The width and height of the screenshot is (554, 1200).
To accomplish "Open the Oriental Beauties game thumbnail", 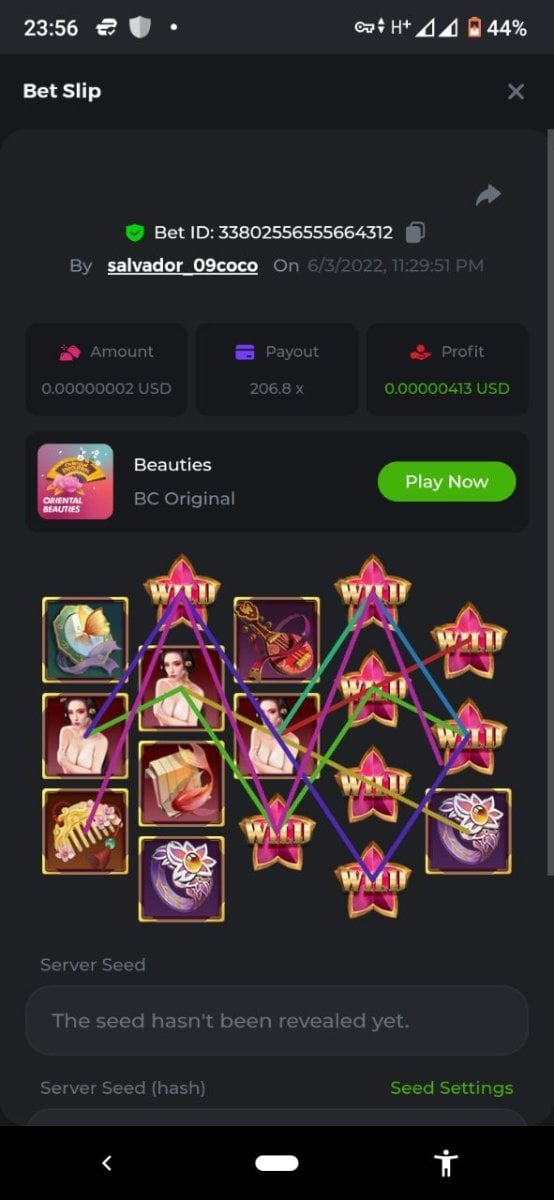I will [x=75, y=481].
